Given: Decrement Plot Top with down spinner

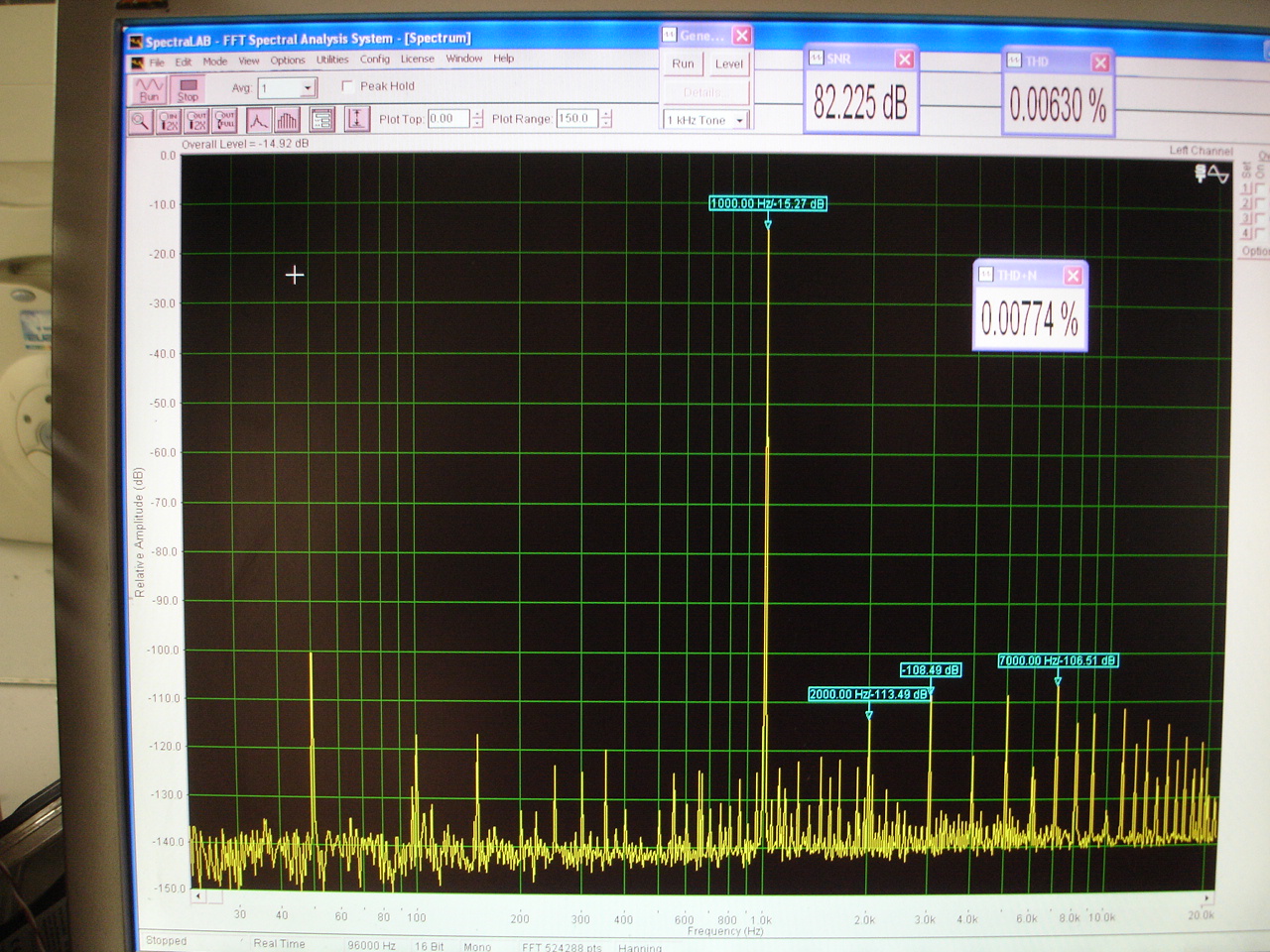Looking at the screenshot, I should [x=477, y=124].
